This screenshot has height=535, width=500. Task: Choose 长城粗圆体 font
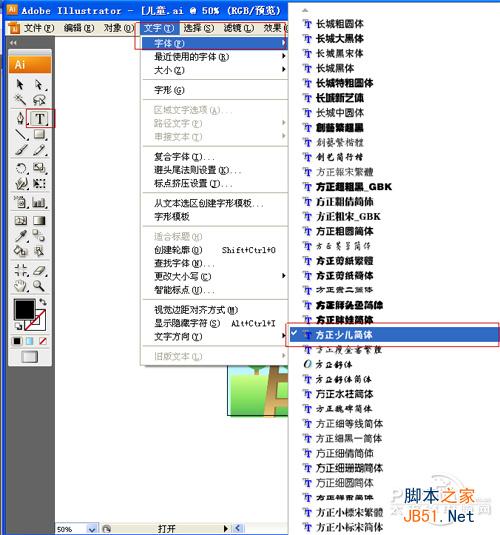pyautogui.click(x=340, y=24)
